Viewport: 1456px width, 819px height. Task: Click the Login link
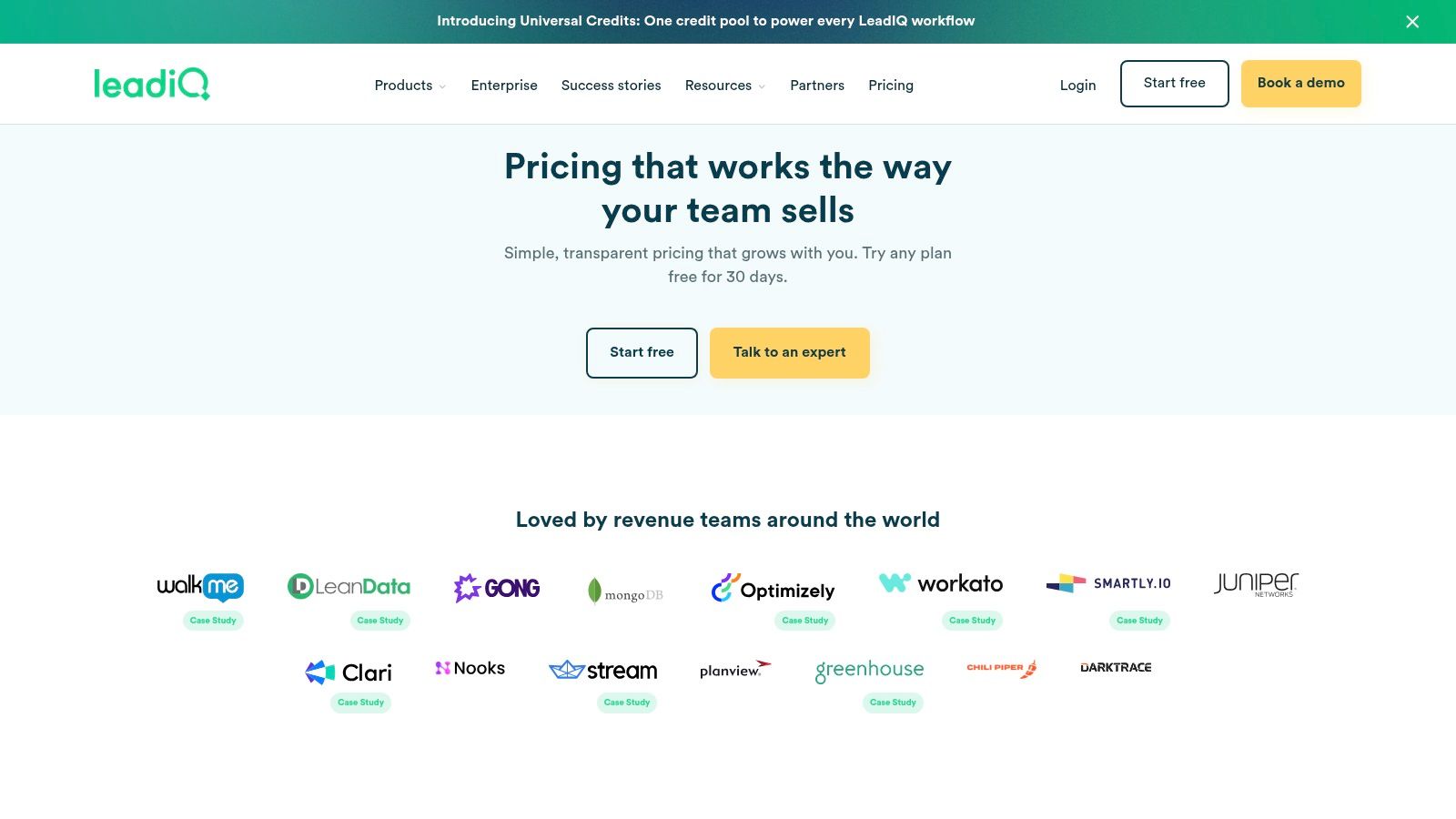(1077, 86)
